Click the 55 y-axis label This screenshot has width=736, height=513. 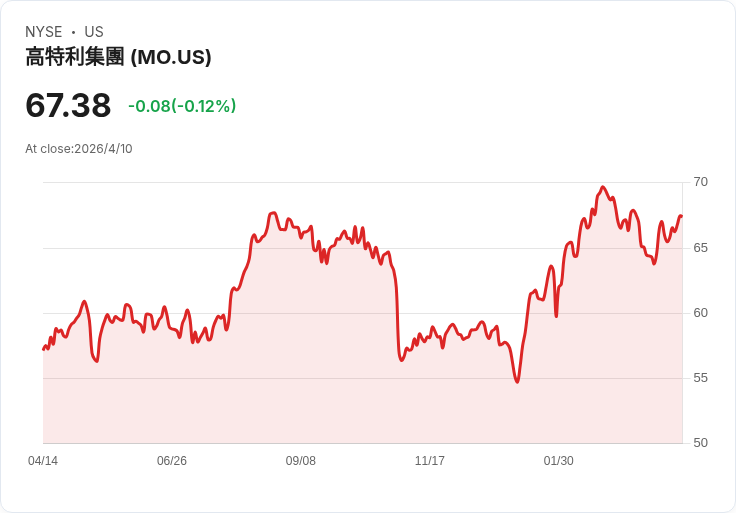(701, 378)
